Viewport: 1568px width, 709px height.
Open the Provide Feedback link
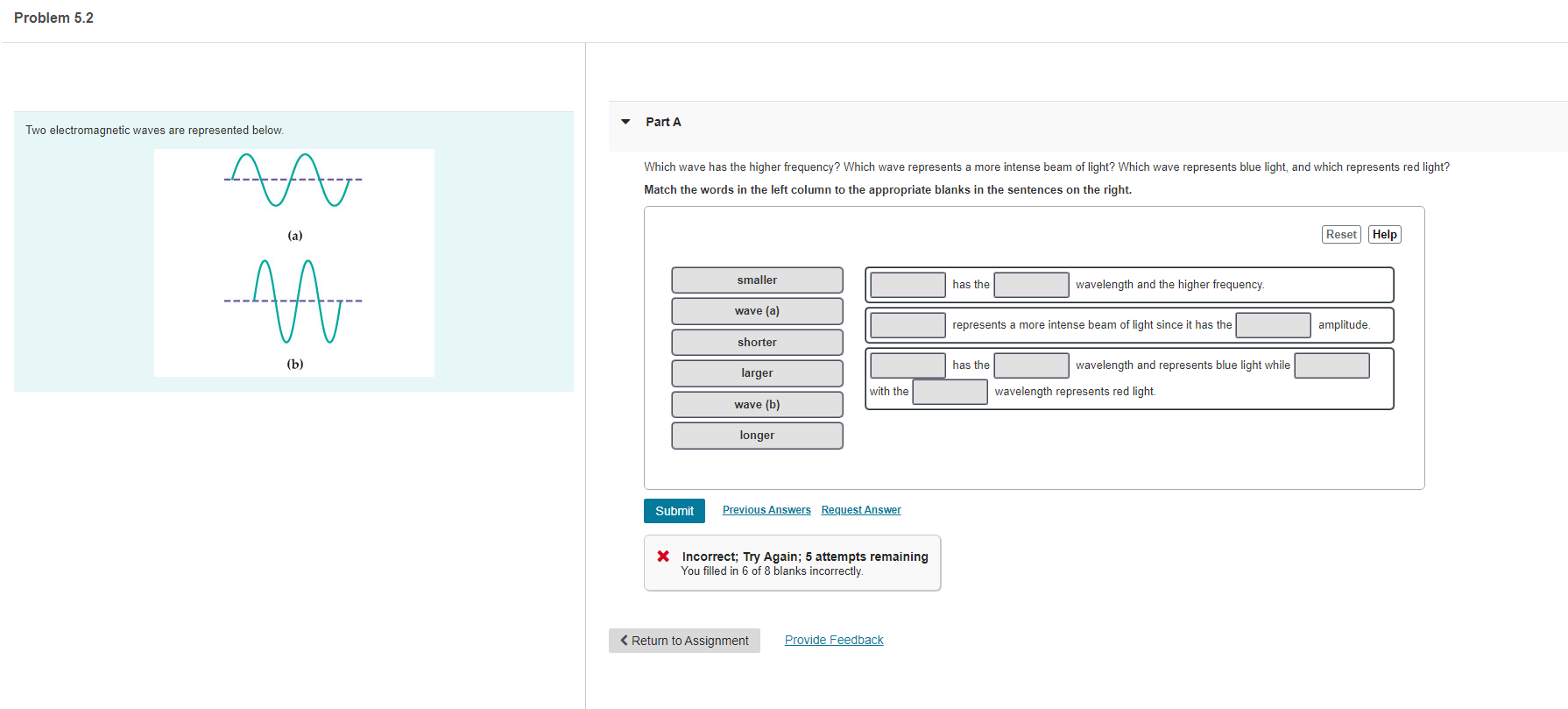click(x=834, y=640)
